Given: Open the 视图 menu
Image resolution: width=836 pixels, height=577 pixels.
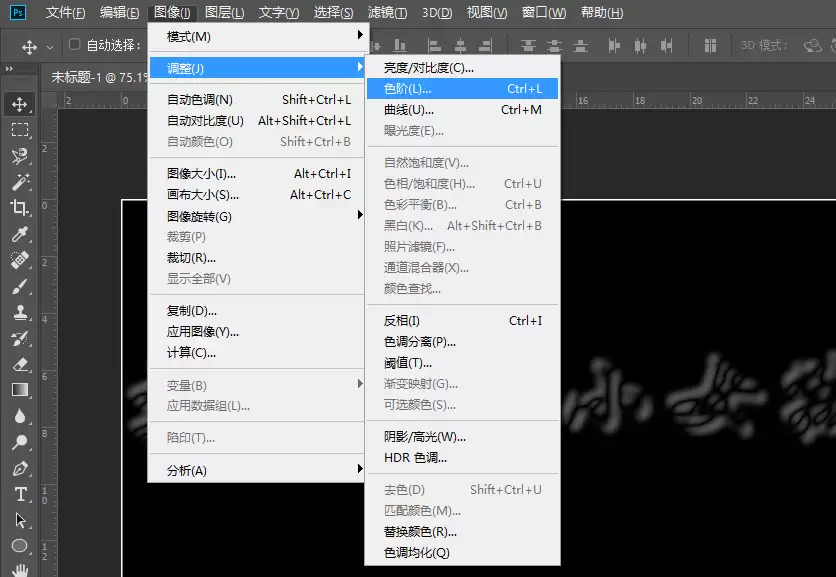Looking at the screenshot, I should [x=487, y=12].
